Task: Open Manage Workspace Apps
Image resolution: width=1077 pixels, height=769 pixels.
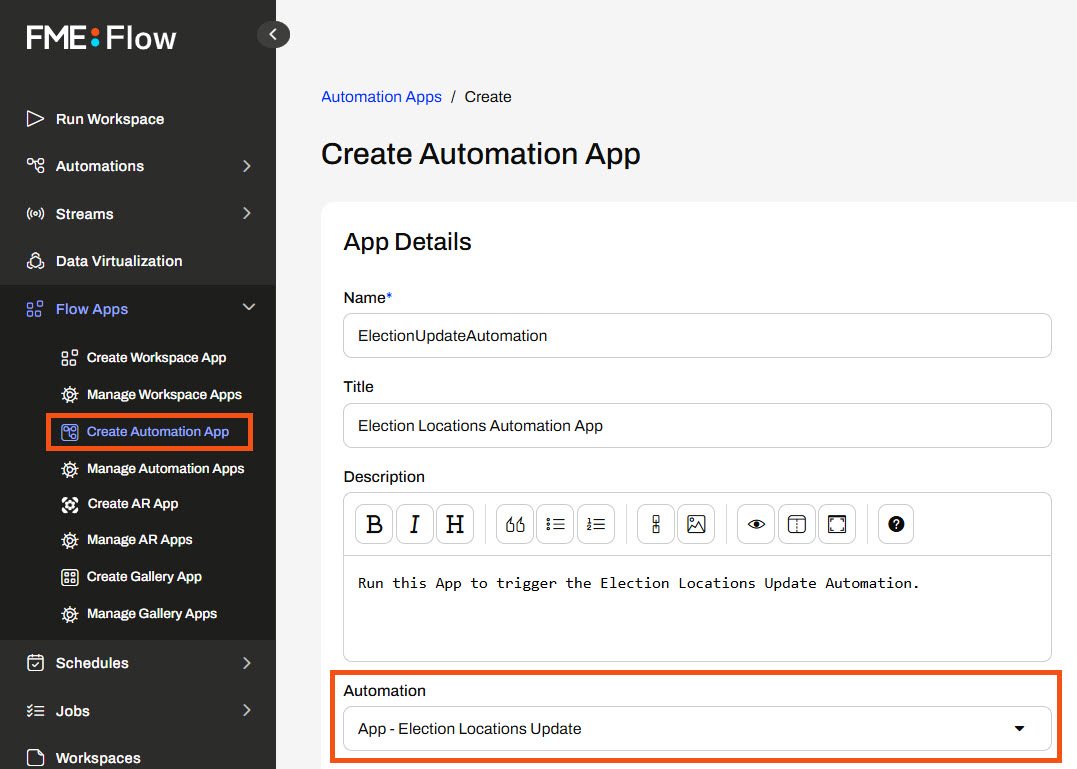Action: click(x=164, y=395)
